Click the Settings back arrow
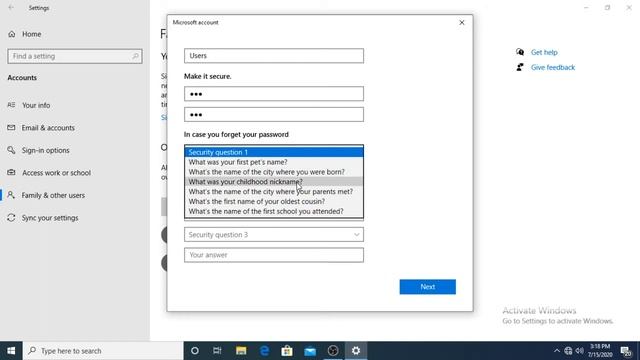The width and height of the screenshot is (640, 360). point(11,8)
